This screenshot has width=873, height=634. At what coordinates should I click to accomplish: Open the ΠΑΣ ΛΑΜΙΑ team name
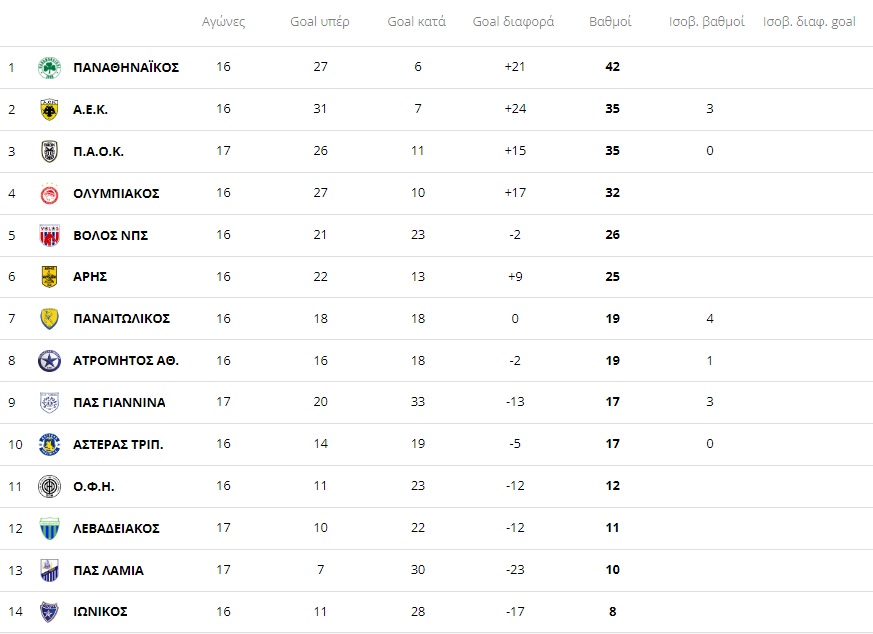tap(109, 571)
